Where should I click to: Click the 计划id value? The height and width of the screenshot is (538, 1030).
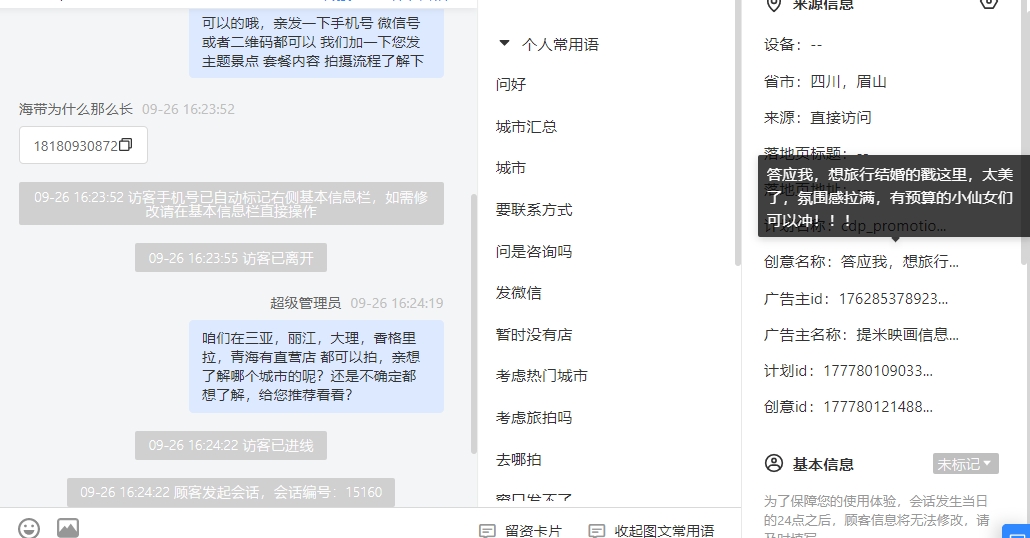point(878,371)
